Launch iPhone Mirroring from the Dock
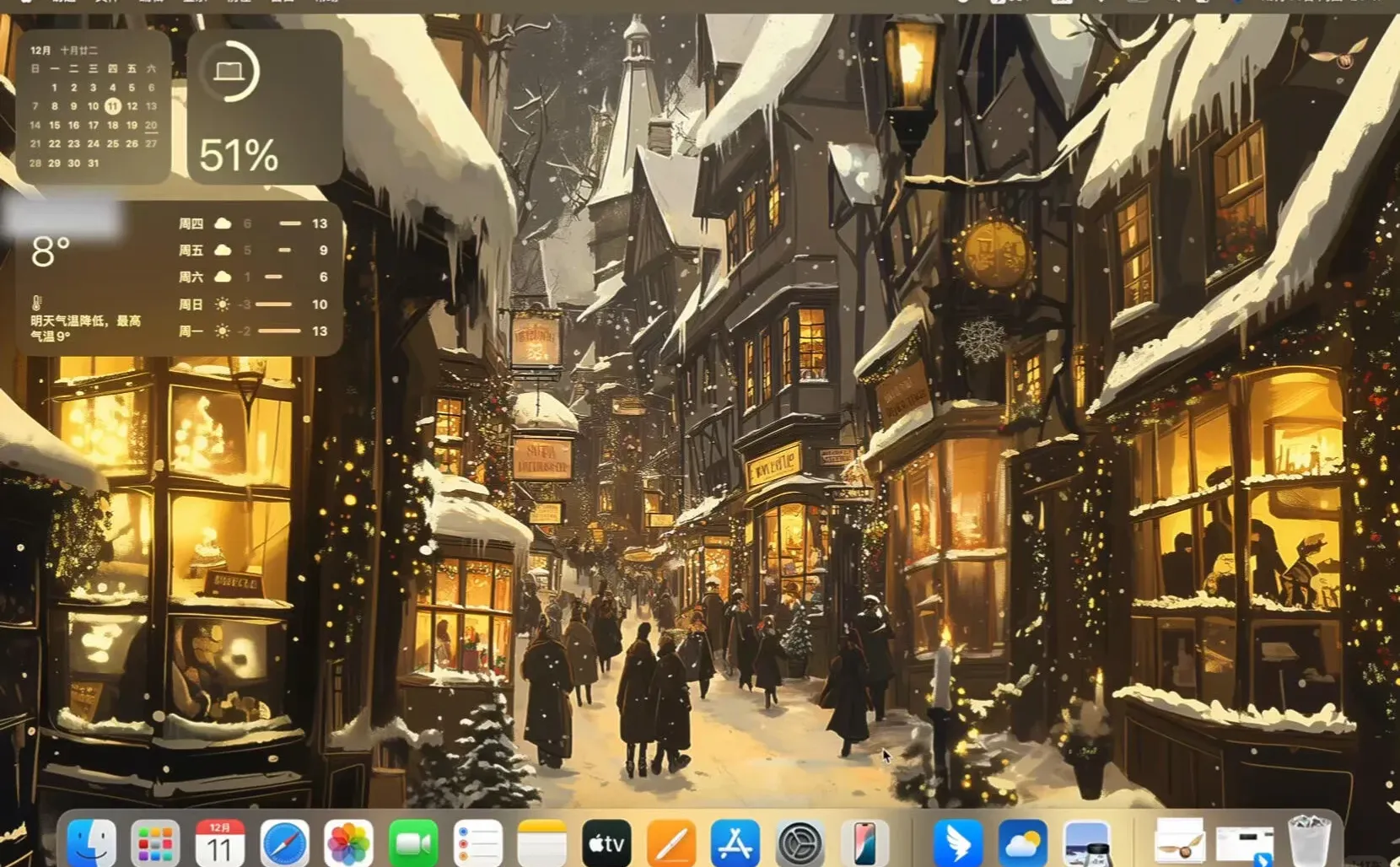 pos(865,843)
